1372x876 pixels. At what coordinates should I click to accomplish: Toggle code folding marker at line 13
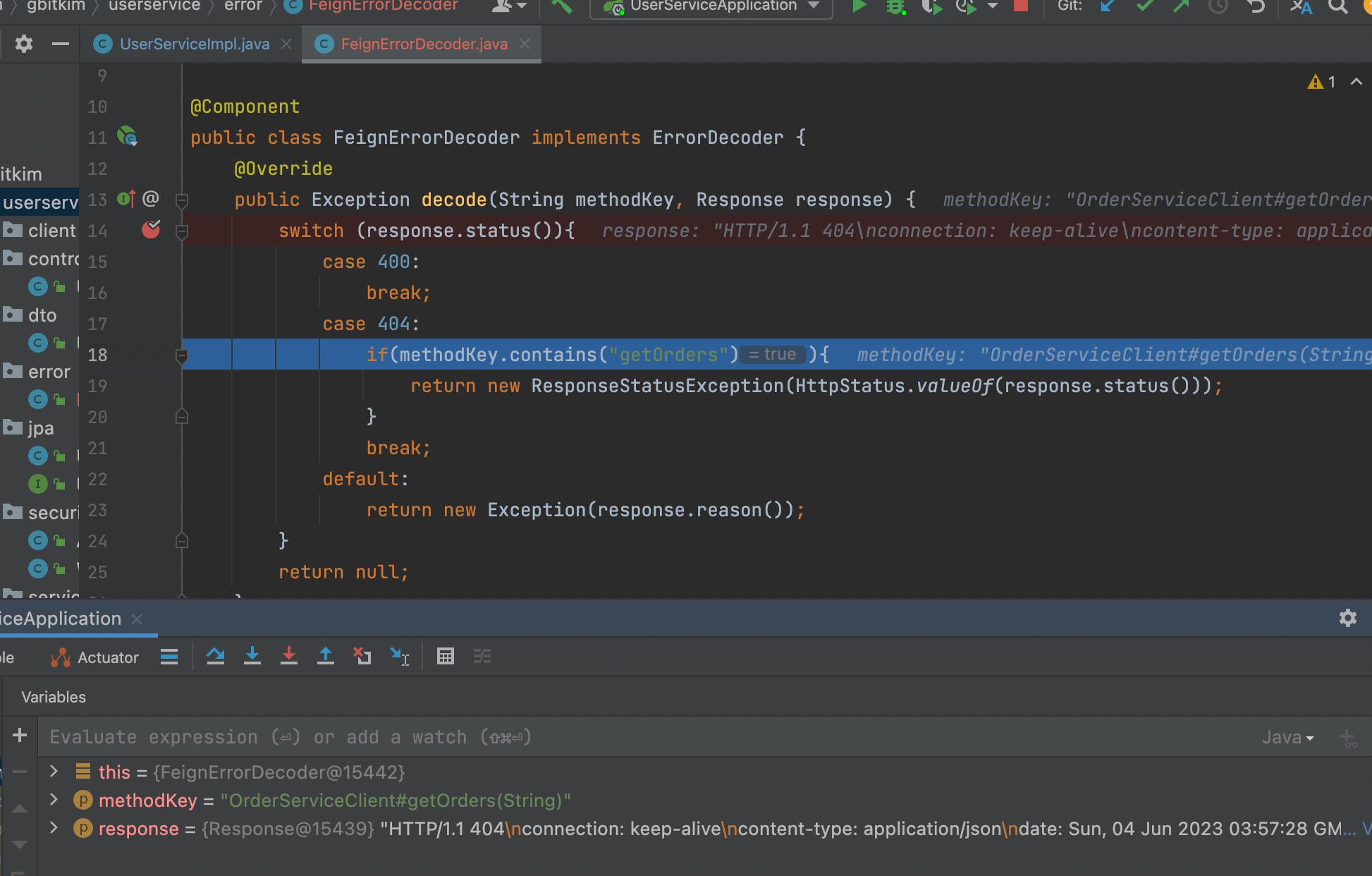pyautogui.click(x=181, y=200)
